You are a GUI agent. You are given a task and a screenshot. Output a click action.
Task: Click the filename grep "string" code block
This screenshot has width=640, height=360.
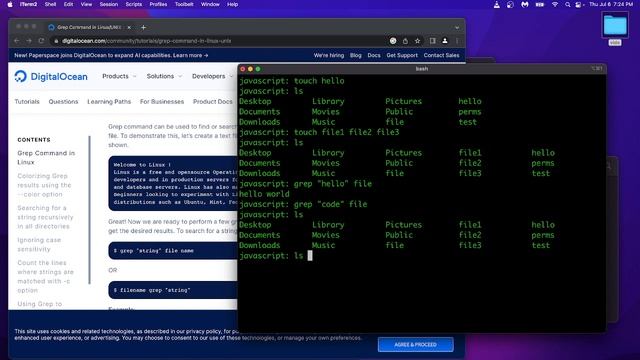pos(173,290)
